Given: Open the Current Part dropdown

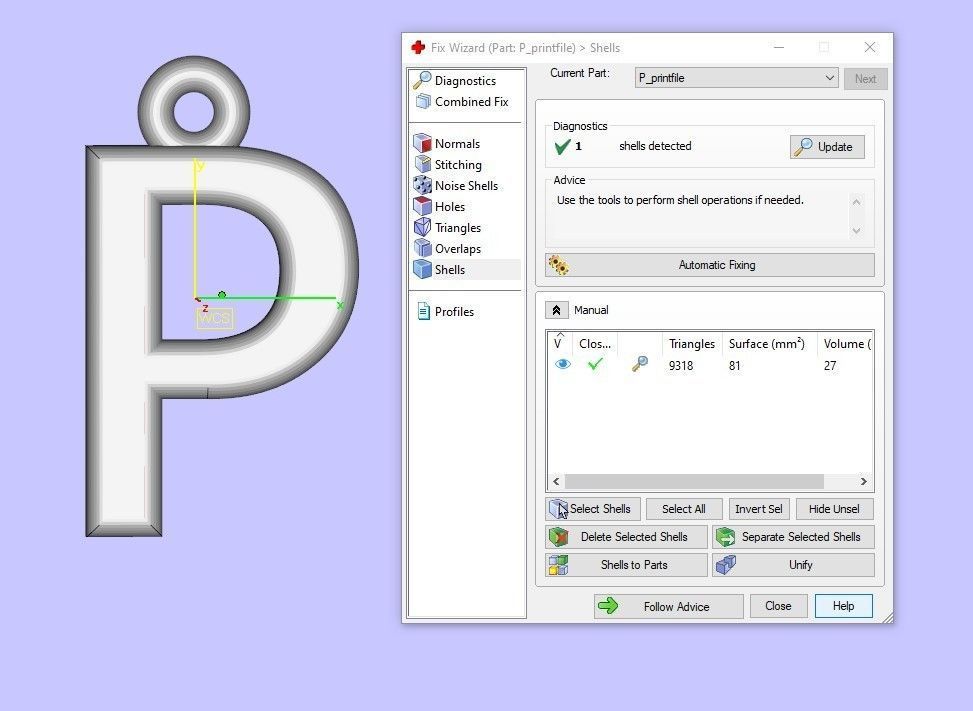Looking at the screenshot, I should (x=737, y=78).
